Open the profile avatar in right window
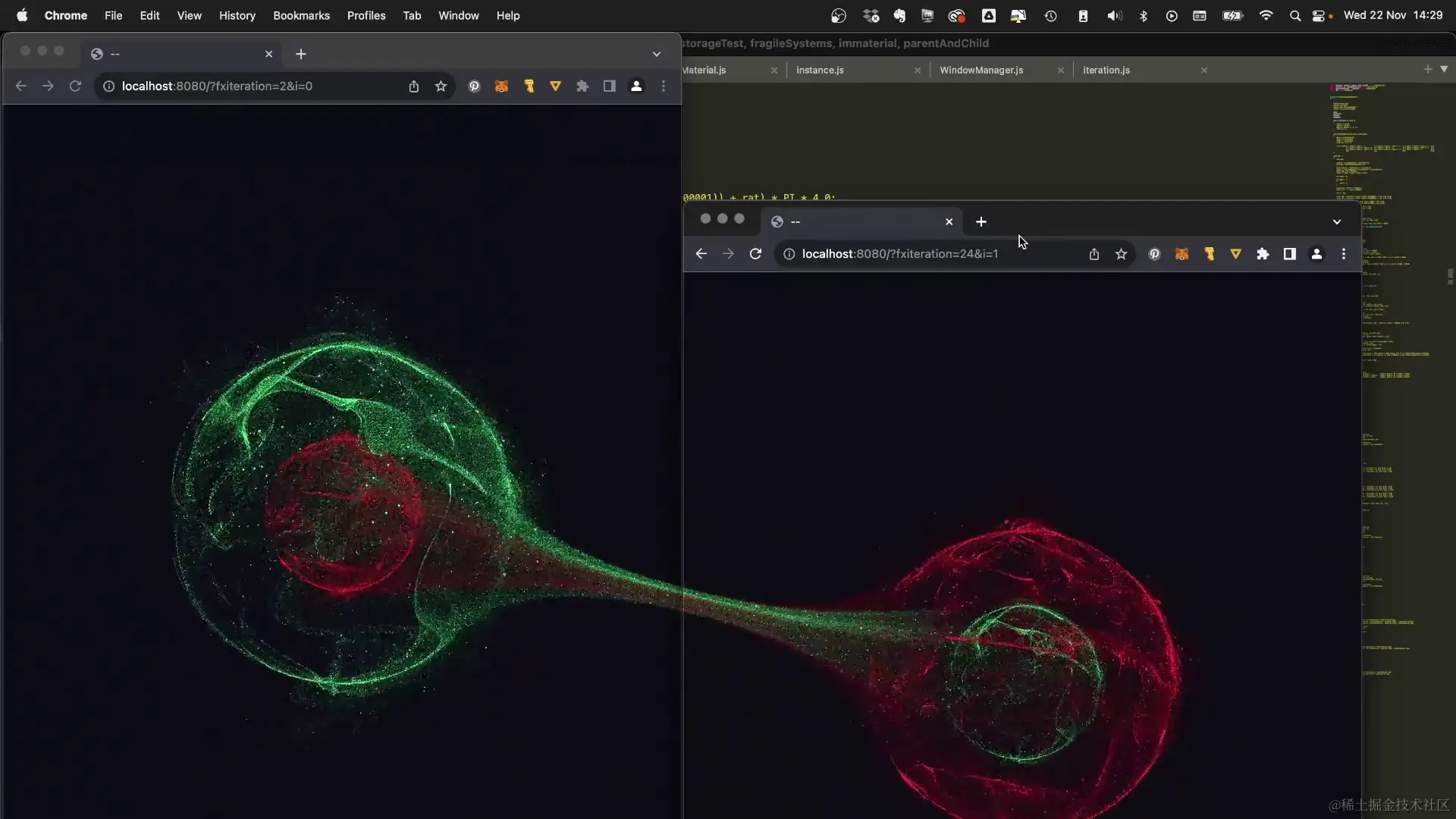Image resolution: width=1456 pixels, height=819 pixels. click(1316, 254)
